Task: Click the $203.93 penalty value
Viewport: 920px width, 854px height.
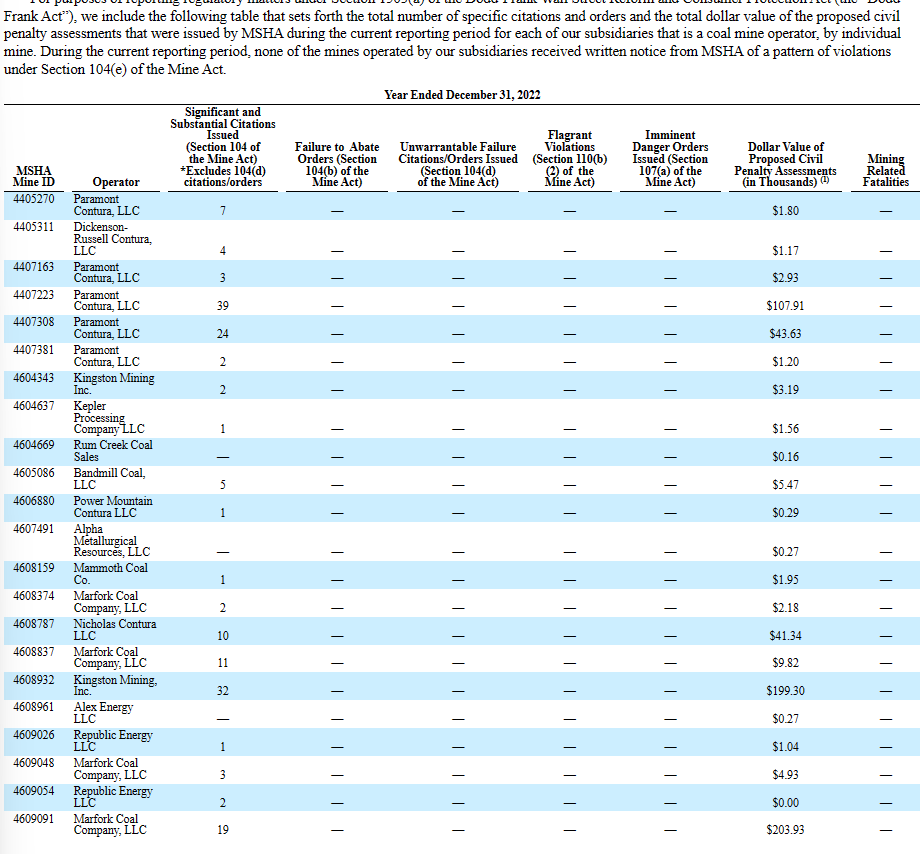Action: pyautogui.click(x=785, y=830)
